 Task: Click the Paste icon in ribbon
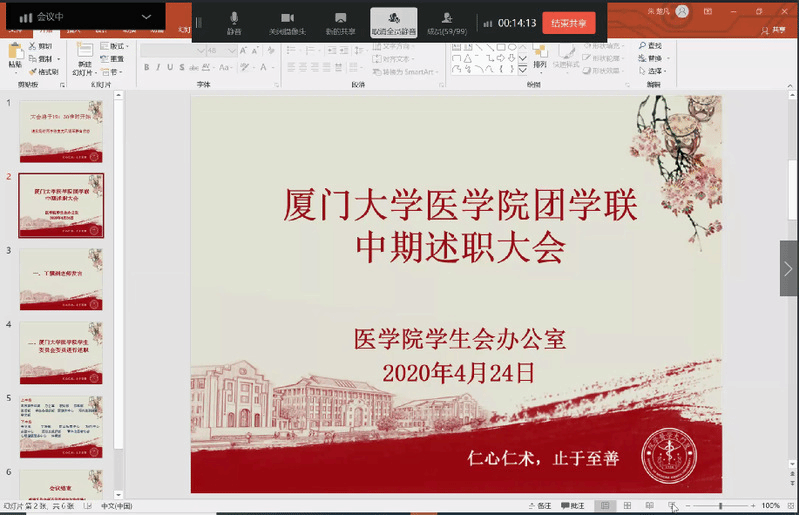click(15, 54)
